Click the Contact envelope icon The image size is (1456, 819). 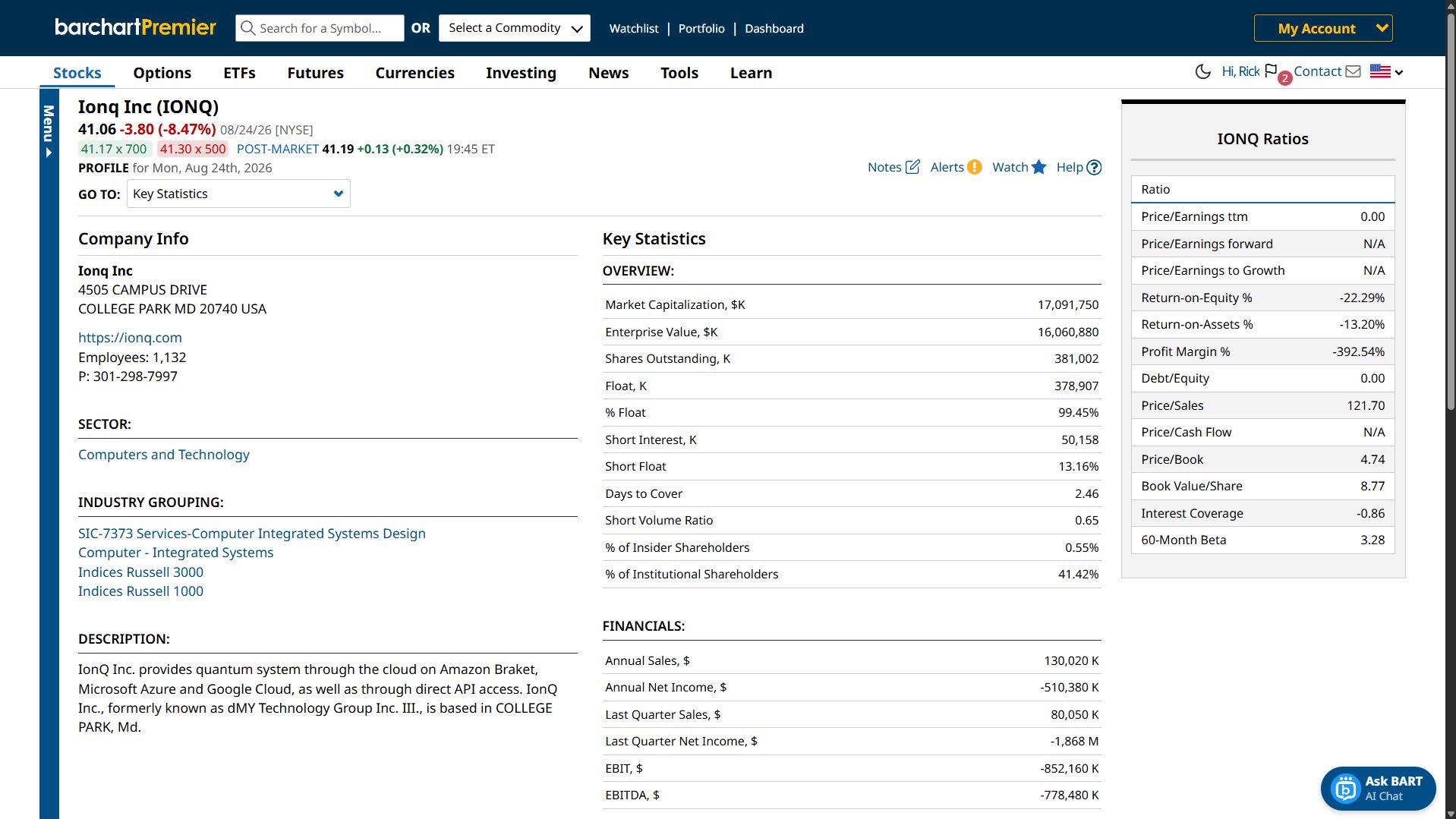click(1353, 71)
